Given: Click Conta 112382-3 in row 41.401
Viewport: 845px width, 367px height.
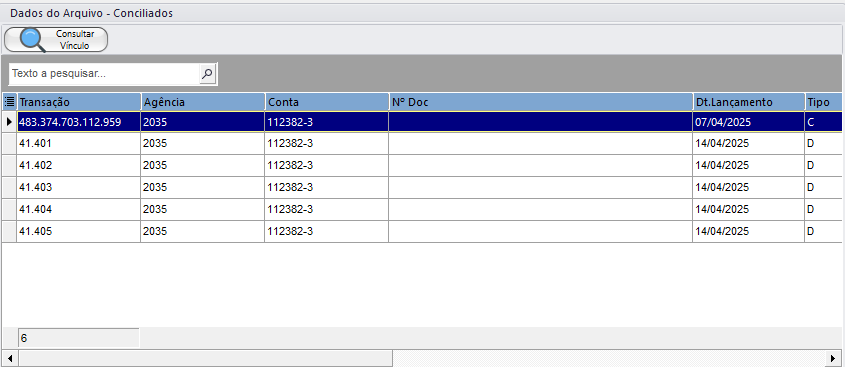Looking at the screenshot, I should pos(327,144).
